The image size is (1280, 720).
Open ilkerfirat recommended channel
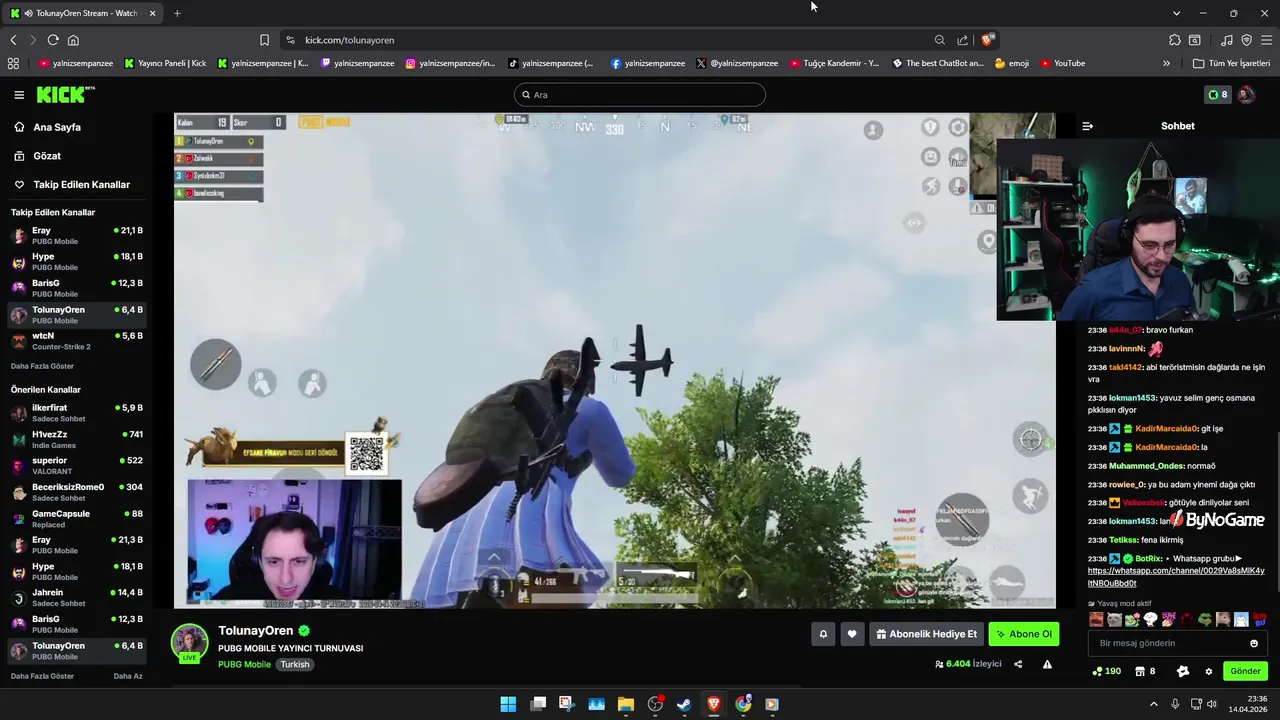(77, 413)
